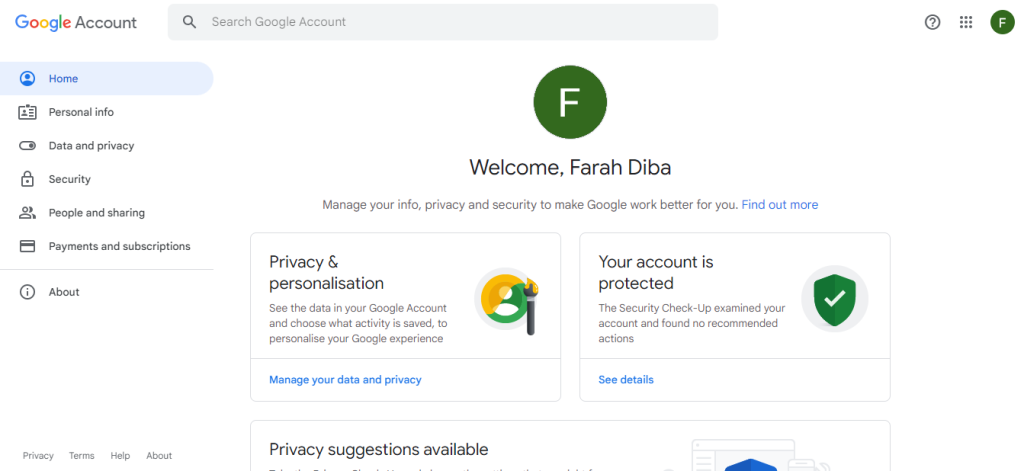
Task: Click the large profile picture F
Action: pyautogui.click(x=570, y=102)
